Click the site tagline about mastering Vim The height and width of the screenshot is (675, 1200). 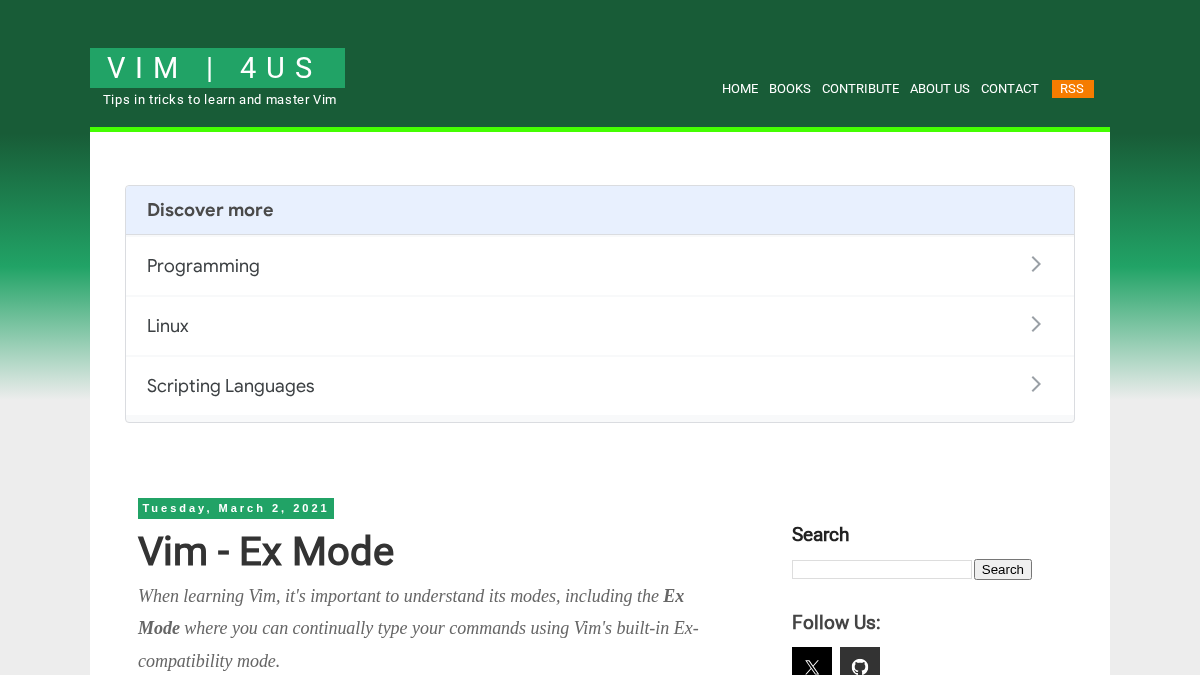[x=220, y=100]
